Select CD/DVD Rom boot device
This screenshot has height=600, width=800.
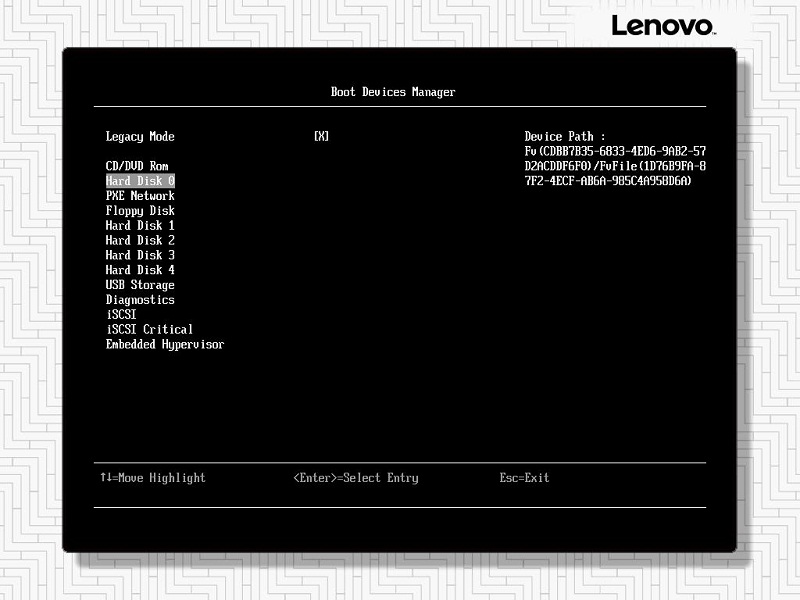tap(137, 166)
